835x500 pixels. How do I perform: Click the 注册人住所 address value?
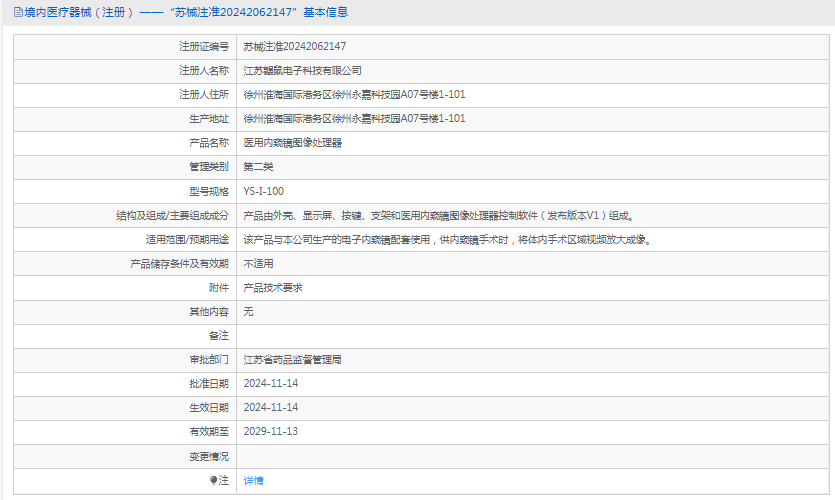click(354, 95)
